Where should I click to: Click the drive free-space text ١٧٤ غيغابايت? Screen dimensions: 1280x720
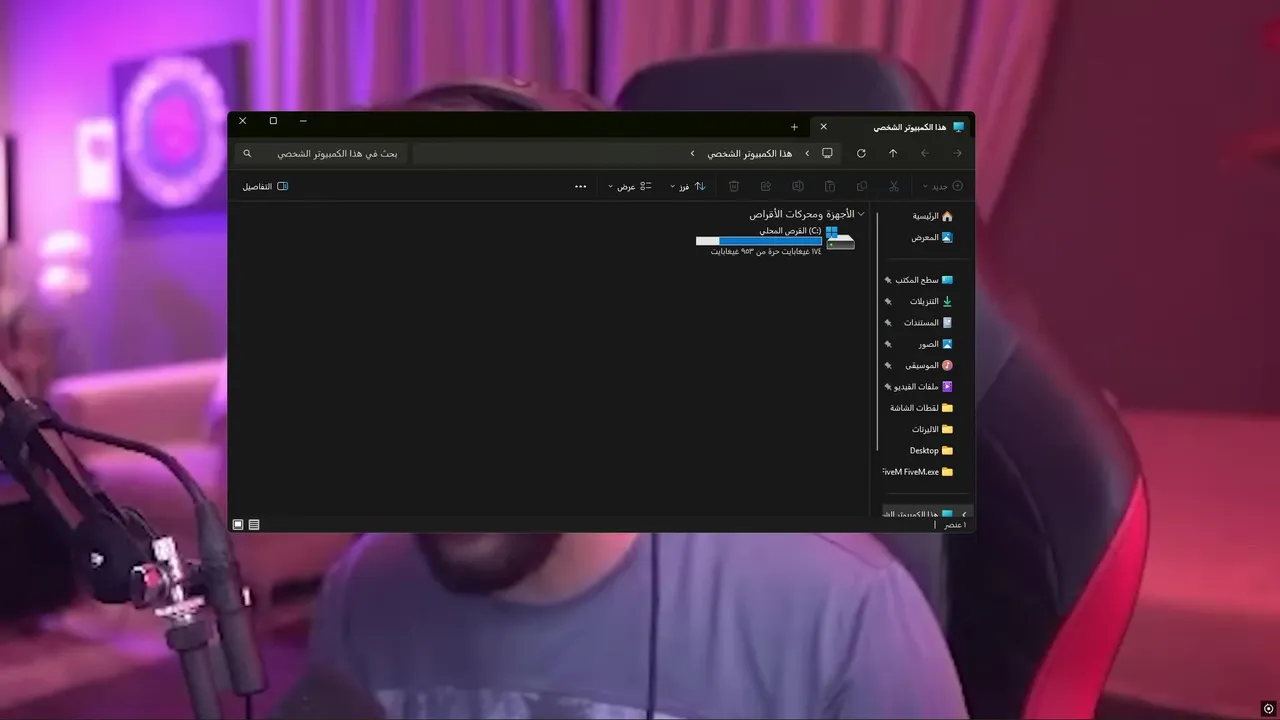[766, 251]
